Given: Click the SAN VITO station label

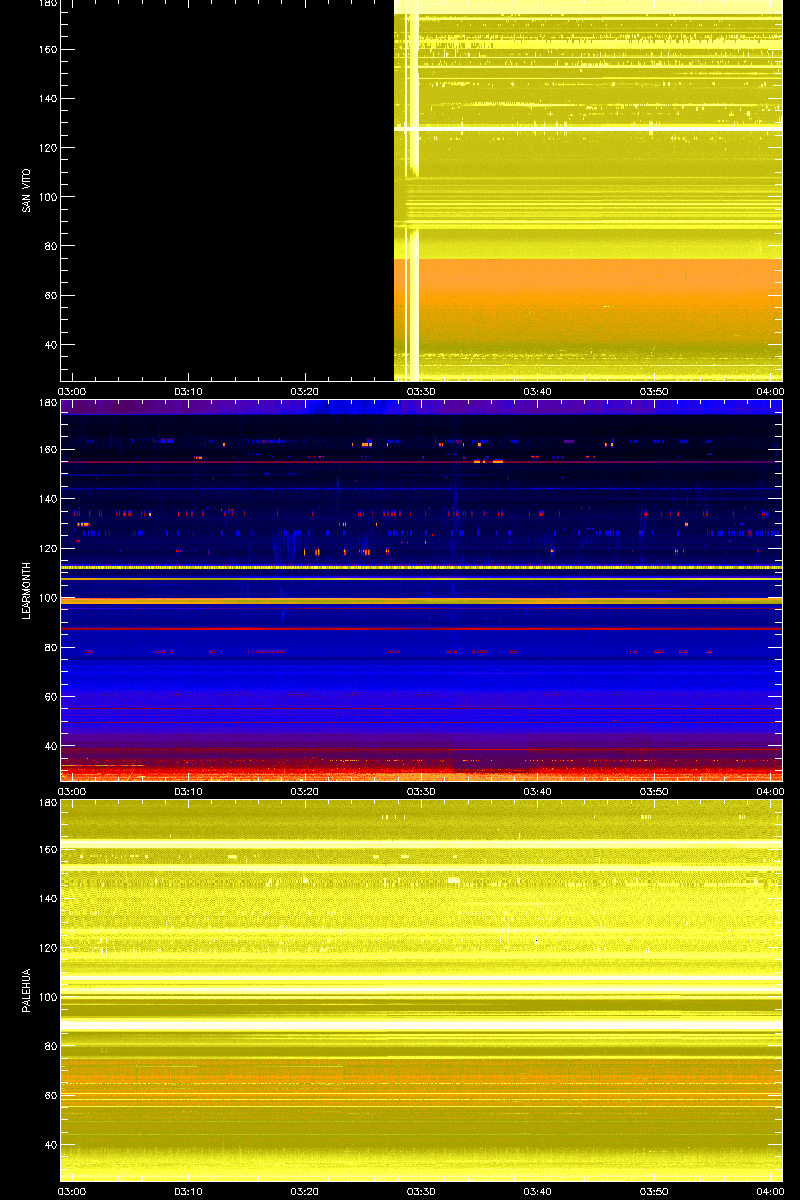Looking at the screenshot, I should coord(27,191).
